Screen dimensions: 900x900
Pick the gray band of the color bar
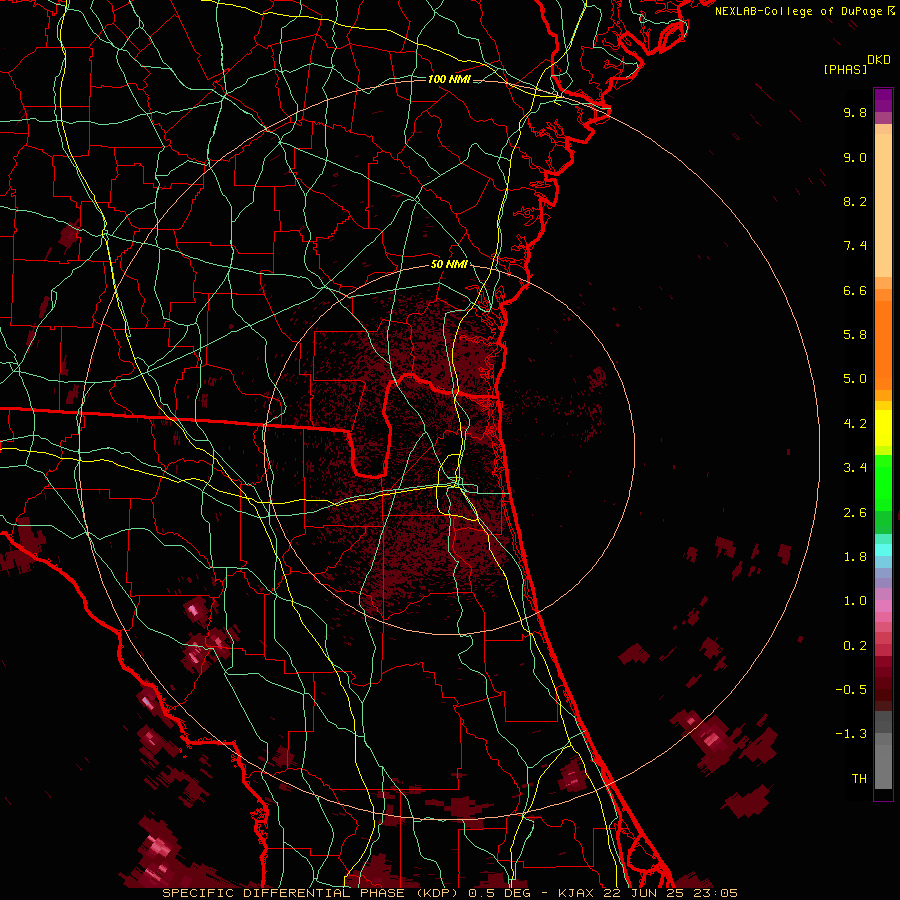(x=883, y=750)
